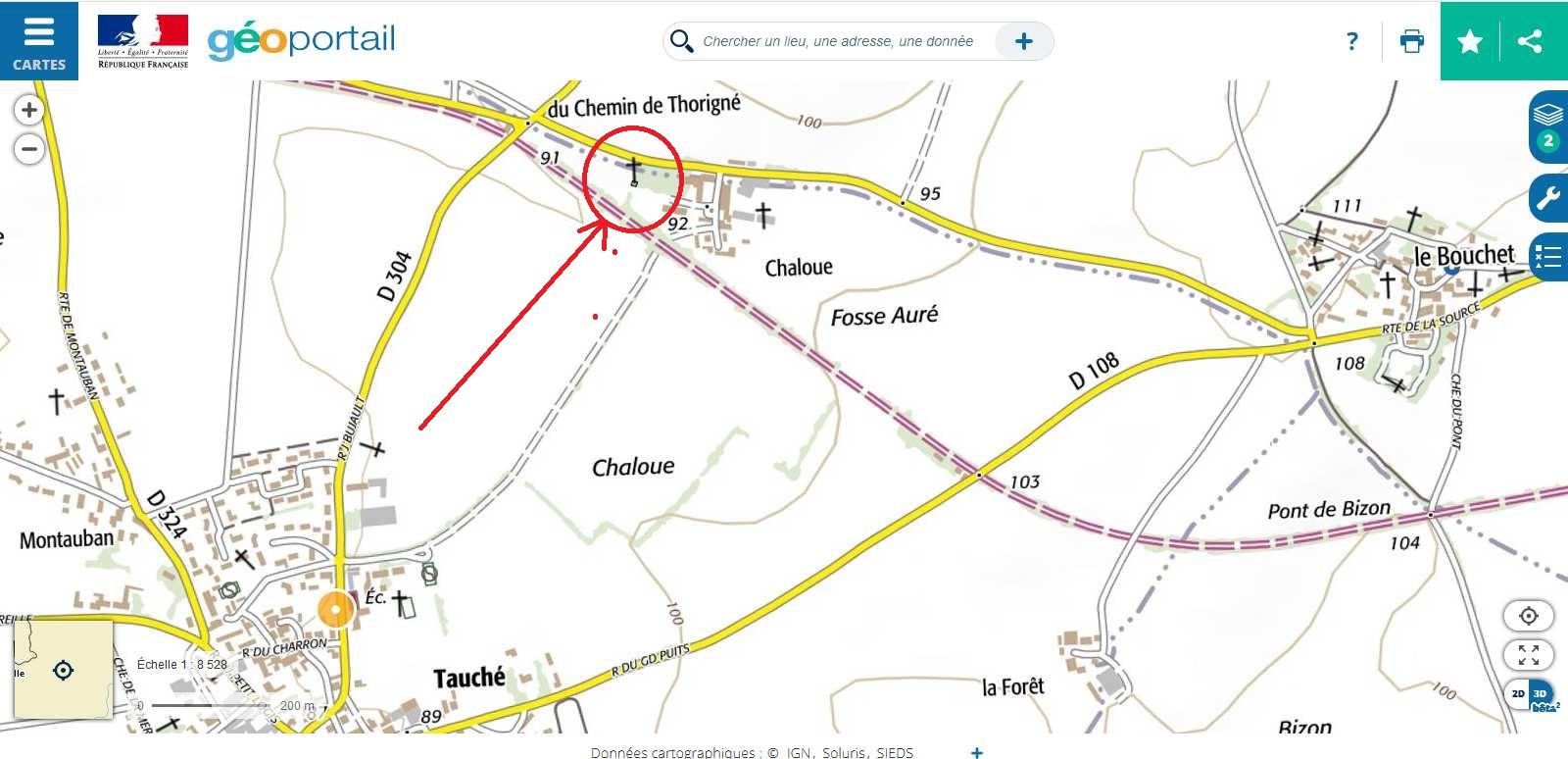Open the help question mark
Viewport: 1568px width, 759px height.
pyautogui.click(x=1352, y=41)
